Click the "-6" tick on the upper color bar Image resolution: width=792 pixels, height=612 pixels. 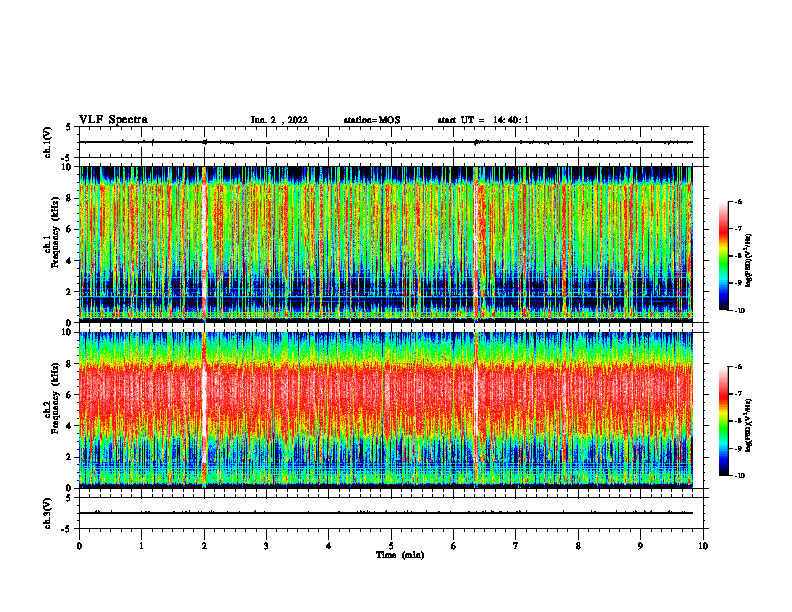739,201
